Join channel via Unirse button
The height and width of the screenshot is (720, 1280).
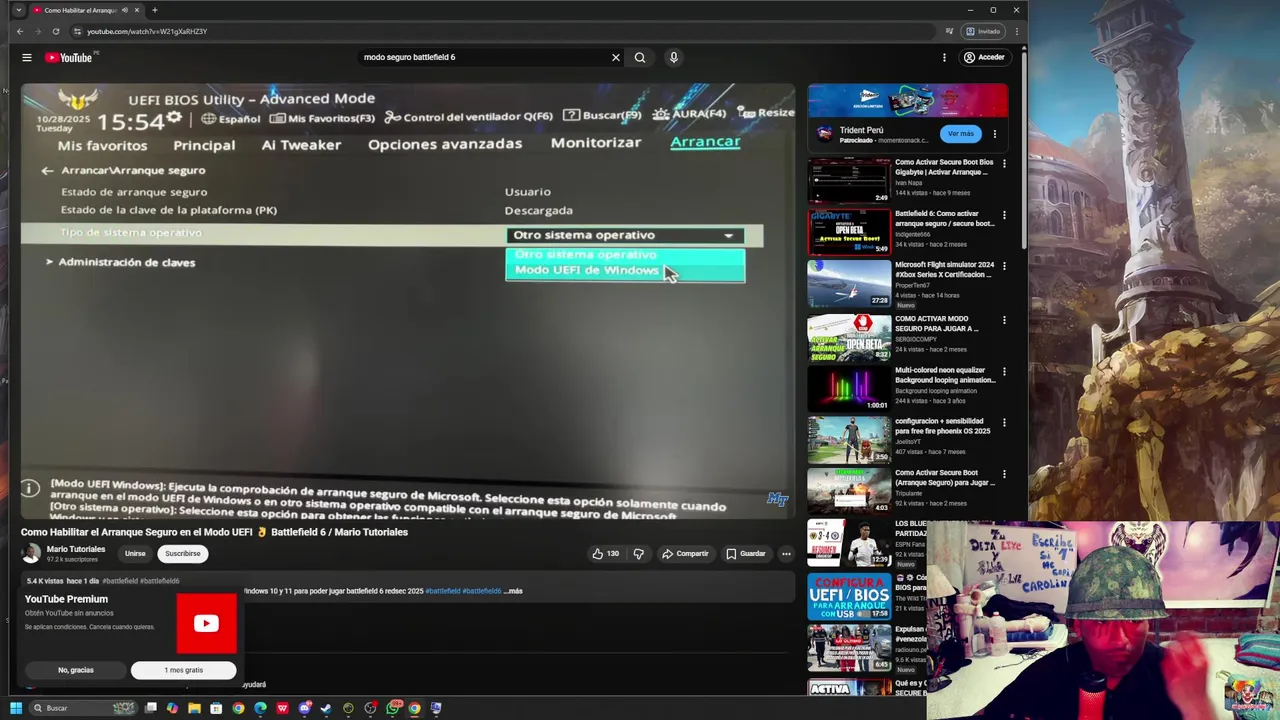[x=135, y=553]
